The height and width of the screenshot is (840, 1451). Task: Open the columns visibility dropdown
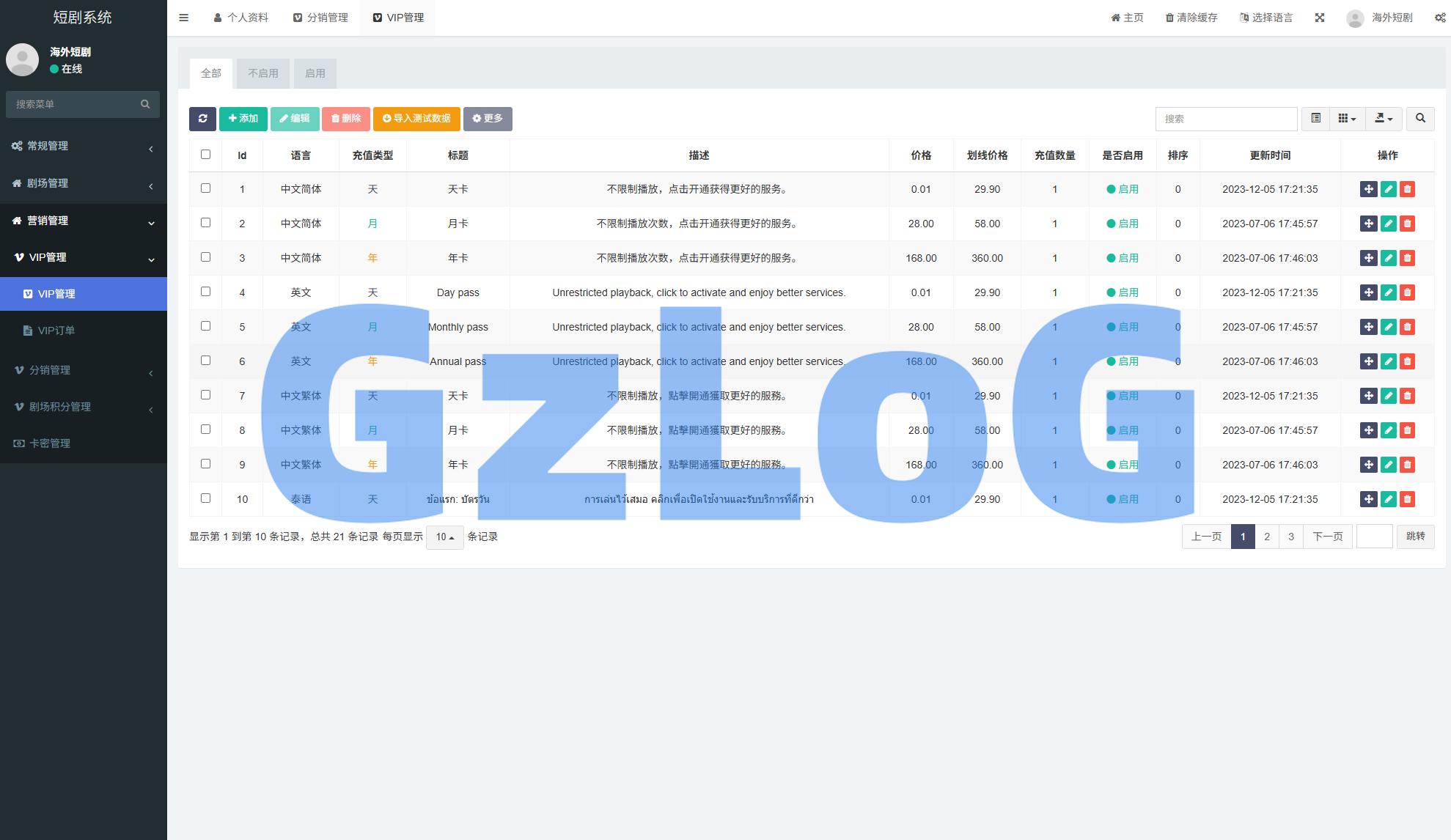coord(1347,119)
